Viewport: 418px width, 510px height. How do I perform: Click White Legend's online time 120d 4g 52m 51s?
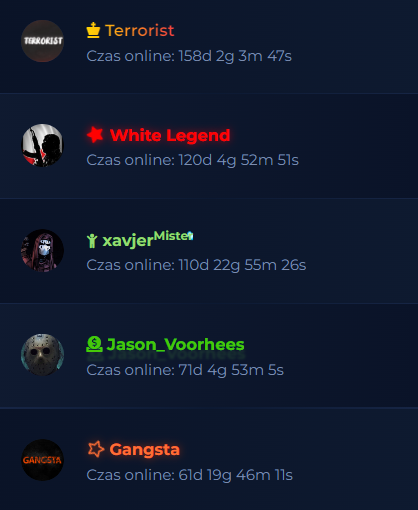(x=192, y=160)
